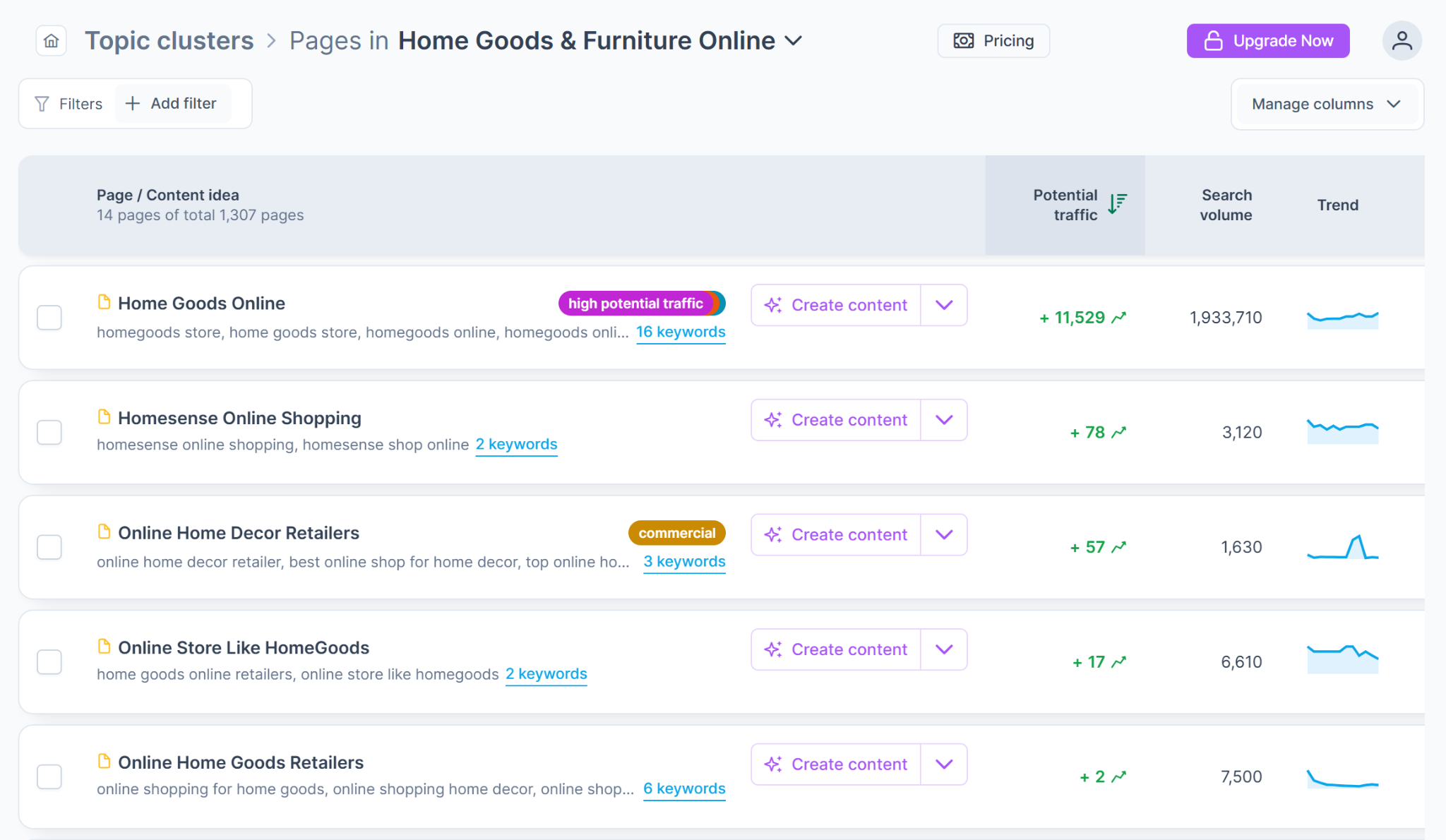Expand the Manage columns dropdown
Image resolution: width=1446 pixels, height=840 pixels.
pyautogui.click(x=1326, y=104)
